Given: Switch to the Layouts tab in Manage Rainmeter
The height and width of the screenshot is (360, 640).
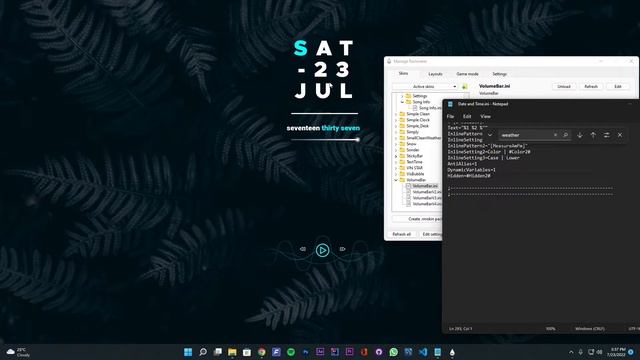Looking at the screenshot, I should point(436,74).
